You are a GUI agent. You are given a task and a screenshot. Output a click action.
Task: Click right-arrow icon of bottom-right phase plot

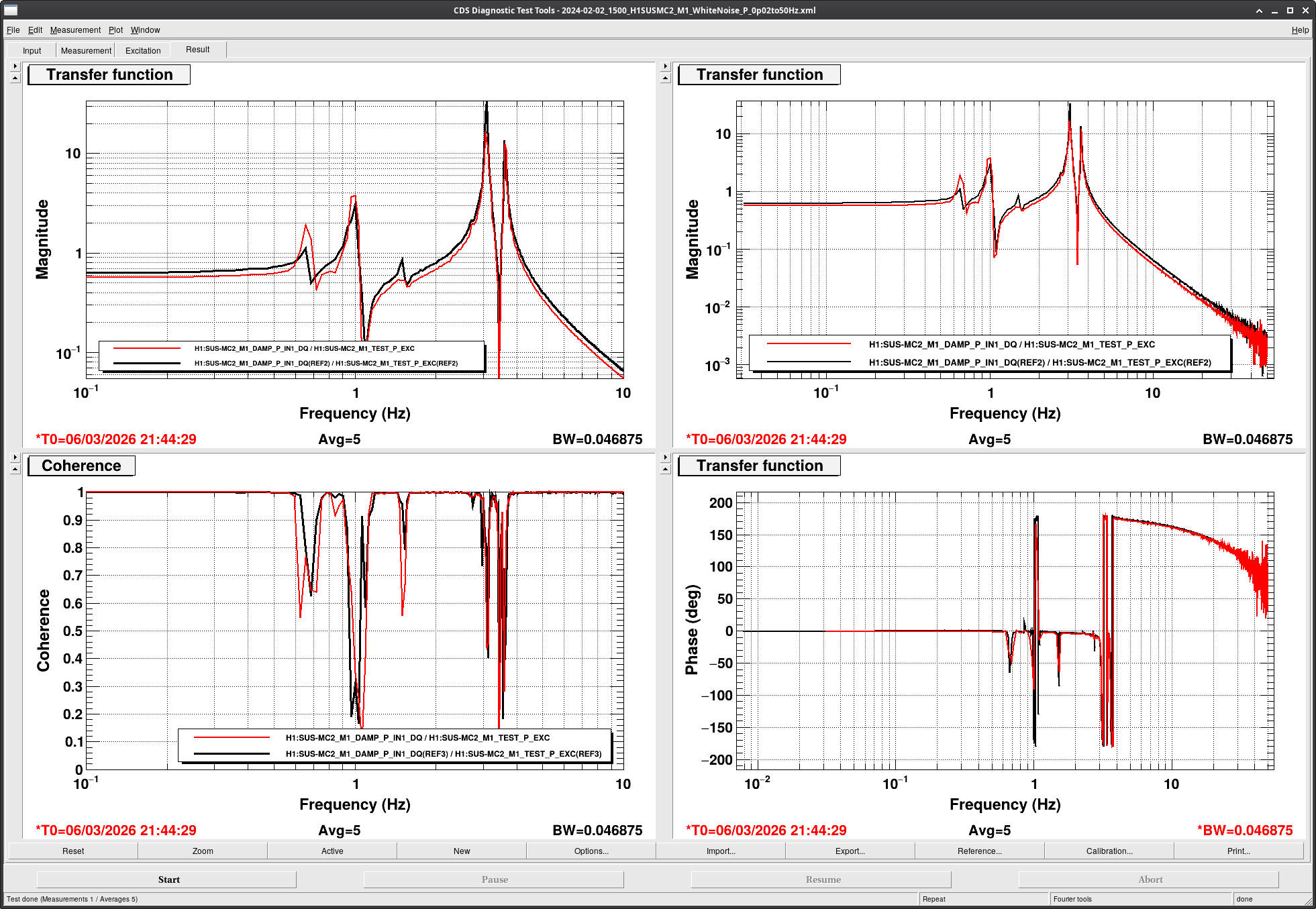coord(666,458)
